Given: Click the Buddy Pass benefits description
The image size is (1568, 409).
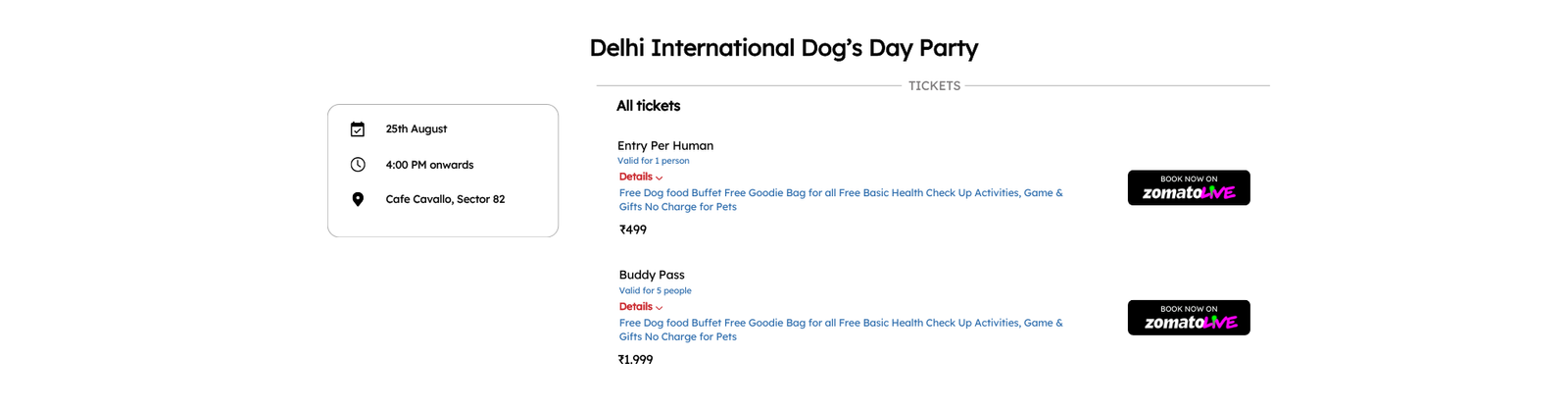Looking at the screenshot, I should coord(841,330).
